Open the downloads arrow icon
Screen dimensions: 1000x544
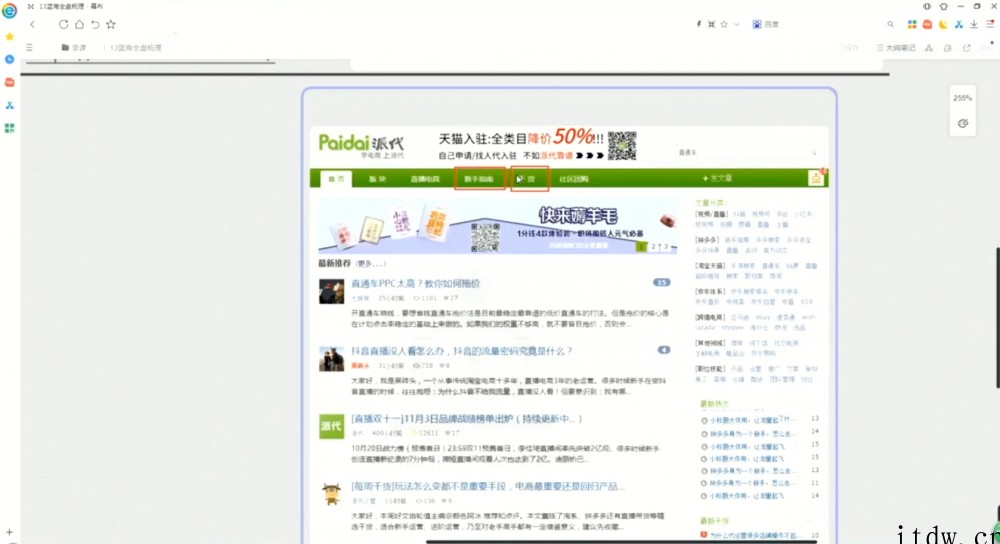coord(974,24)
